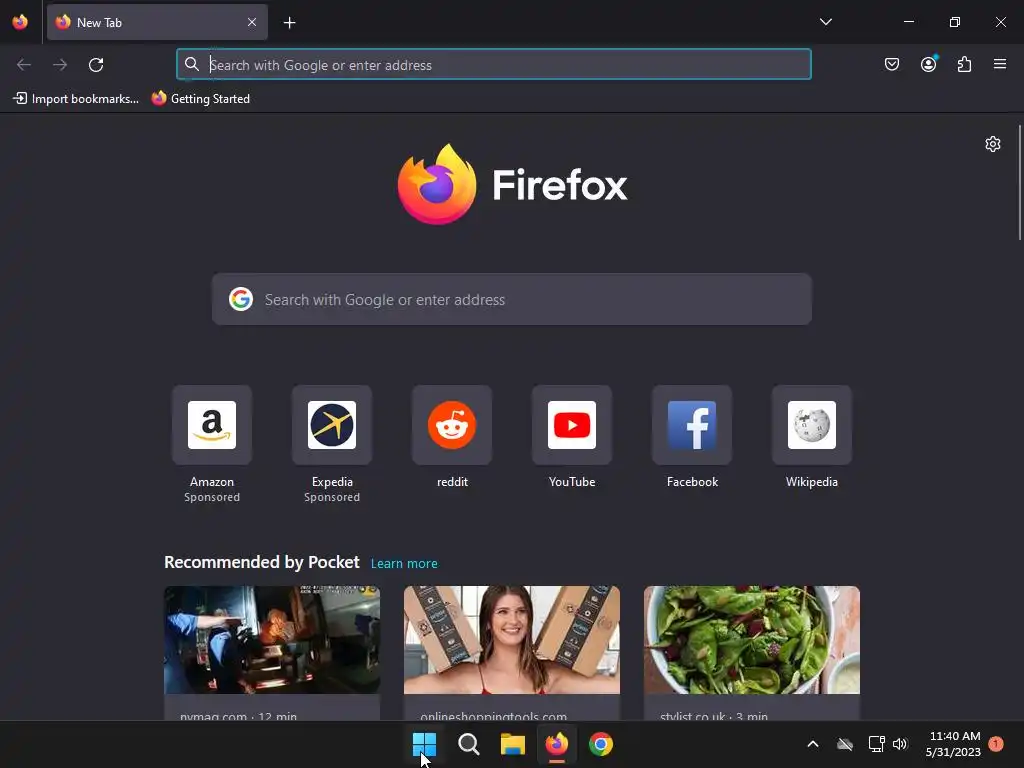Open new tab personalize gear icon
1024x768 pixels.
[x=993, y=144]
